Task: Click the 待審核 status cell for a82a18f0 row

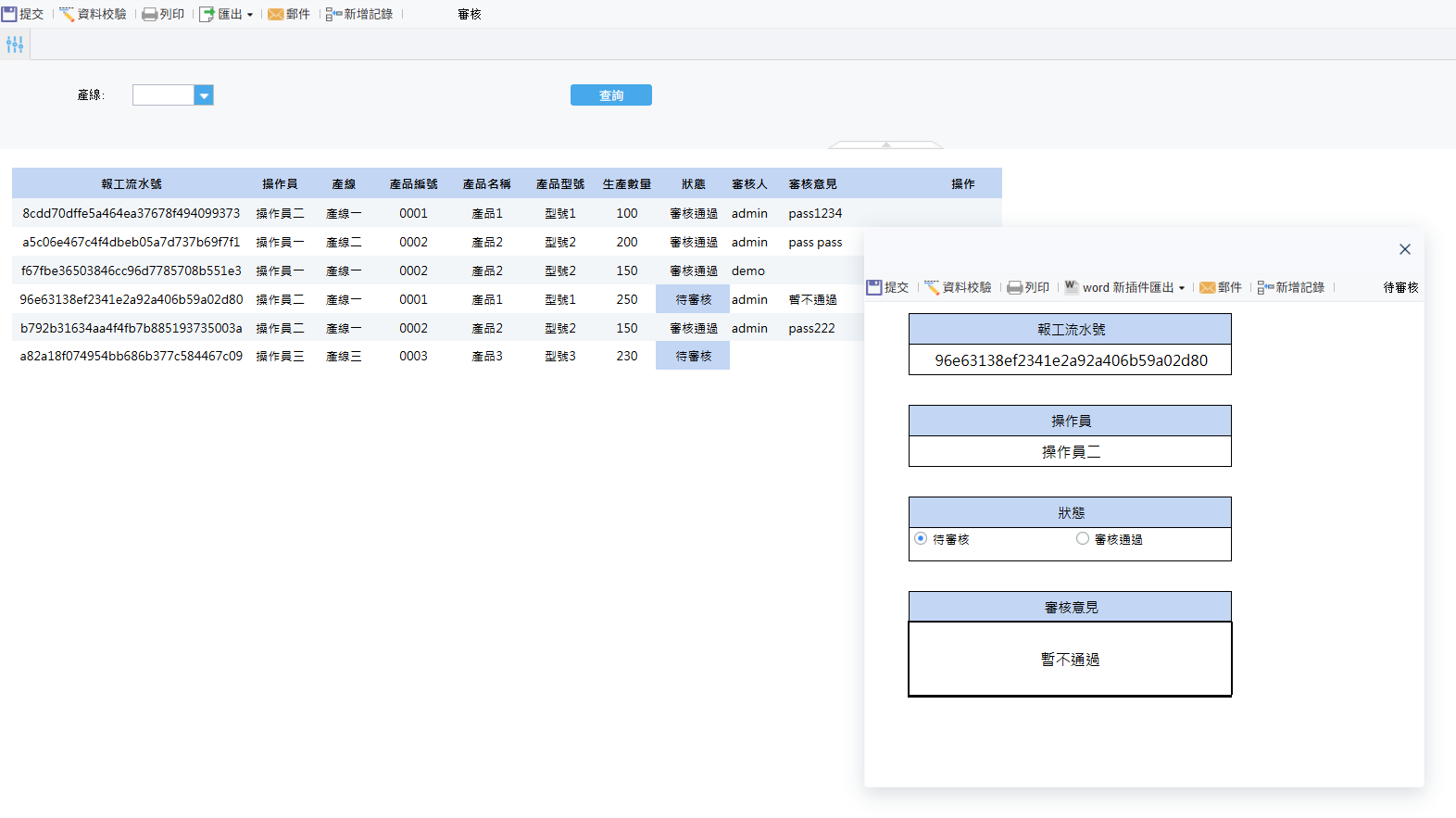Action: point(693,356)
